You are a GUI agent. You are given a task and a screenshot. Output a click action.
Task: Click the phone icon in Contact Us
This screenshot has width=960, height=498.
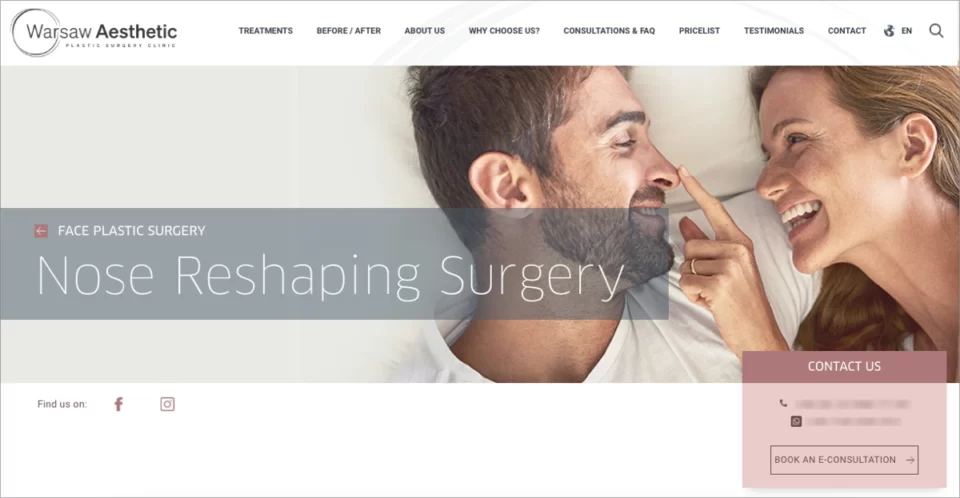pos(783,403)
